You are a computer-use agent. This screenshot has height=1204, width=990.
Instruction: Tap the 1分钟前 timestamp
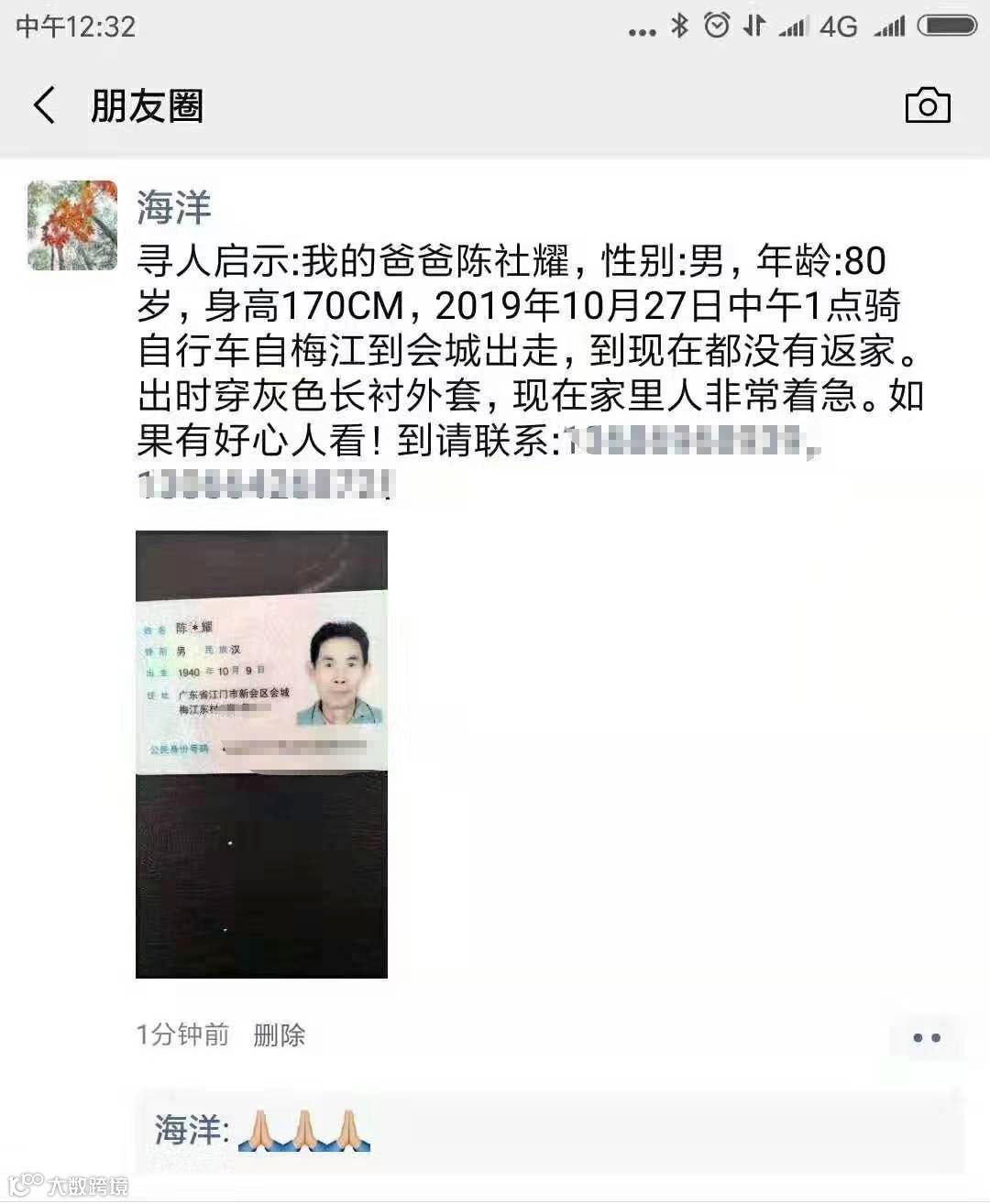[x=182, y=1035]
